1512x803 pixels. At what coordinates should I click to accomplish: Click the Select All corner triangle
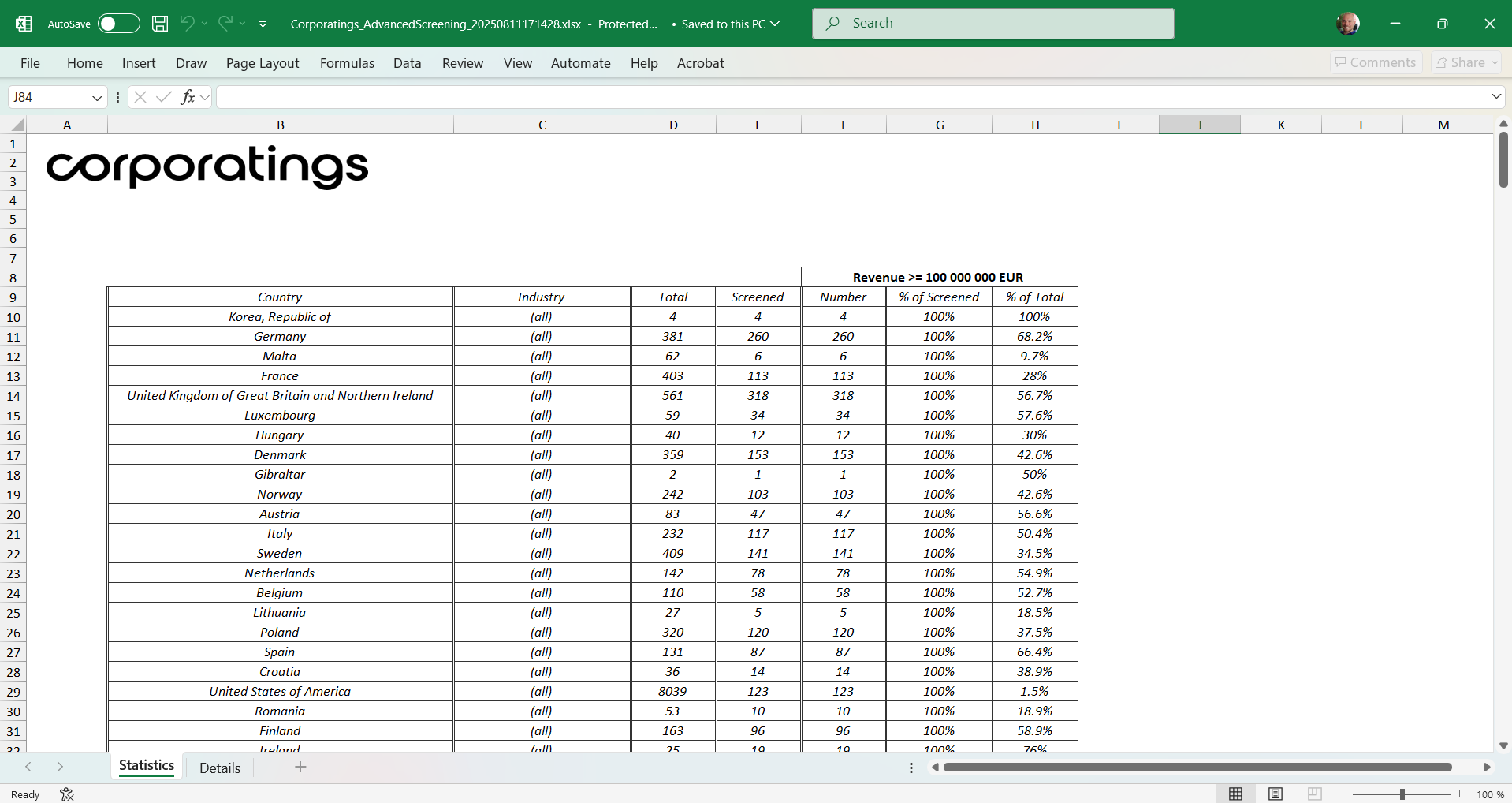coord(17,125)
